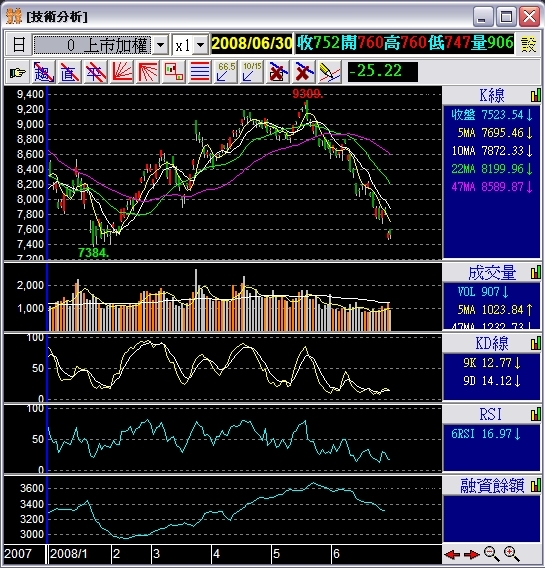Click the 融資餘額 indicator header
The width and height of the screenshot is (545, 568).
coord(491,485)
